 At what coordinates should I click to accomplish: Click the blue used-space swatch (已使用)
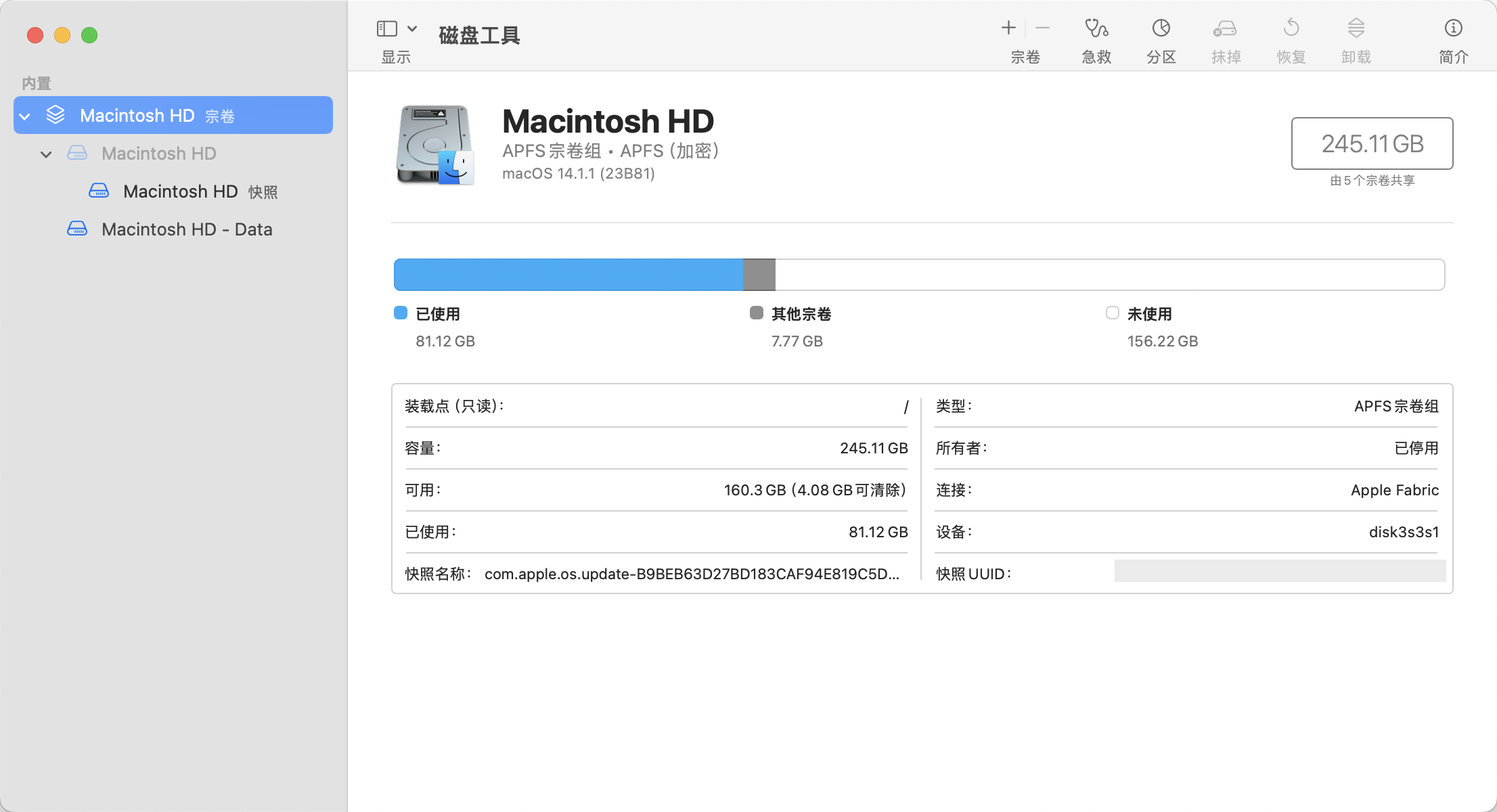pyautogui.click(x=401, y=313)
